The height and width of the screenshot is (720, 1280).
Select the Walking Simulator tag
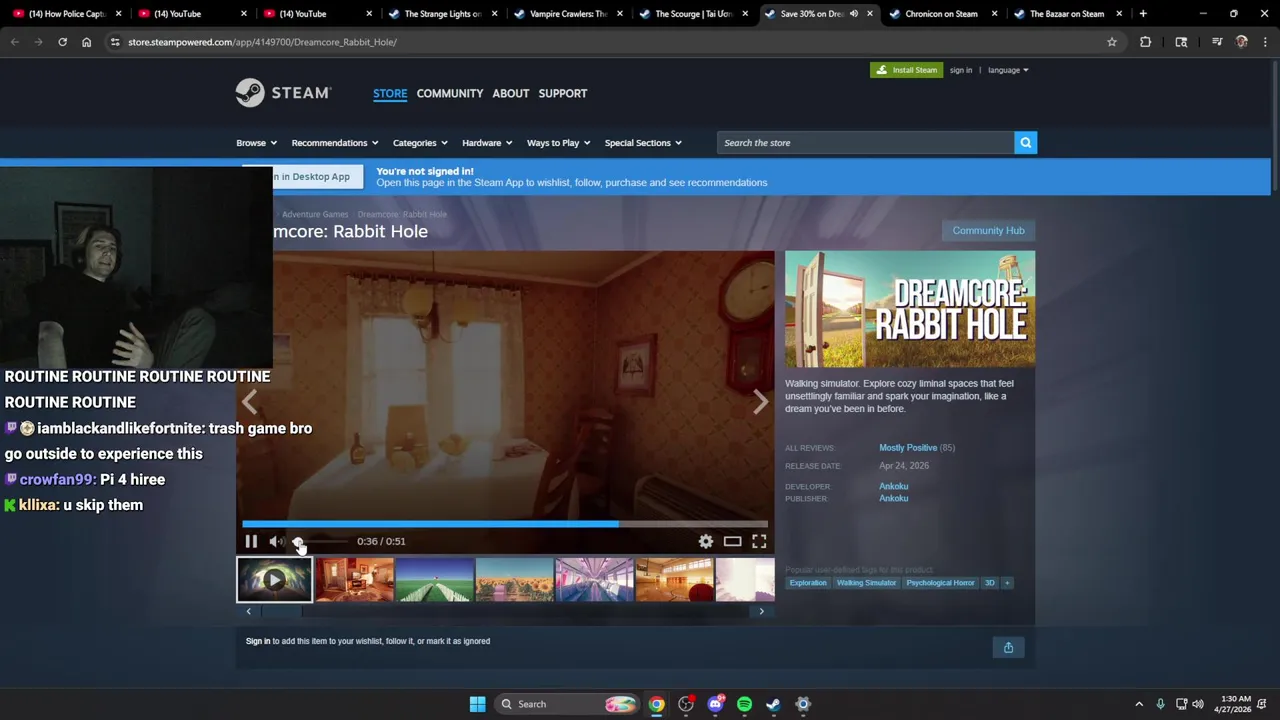click(x=866, y=583)
